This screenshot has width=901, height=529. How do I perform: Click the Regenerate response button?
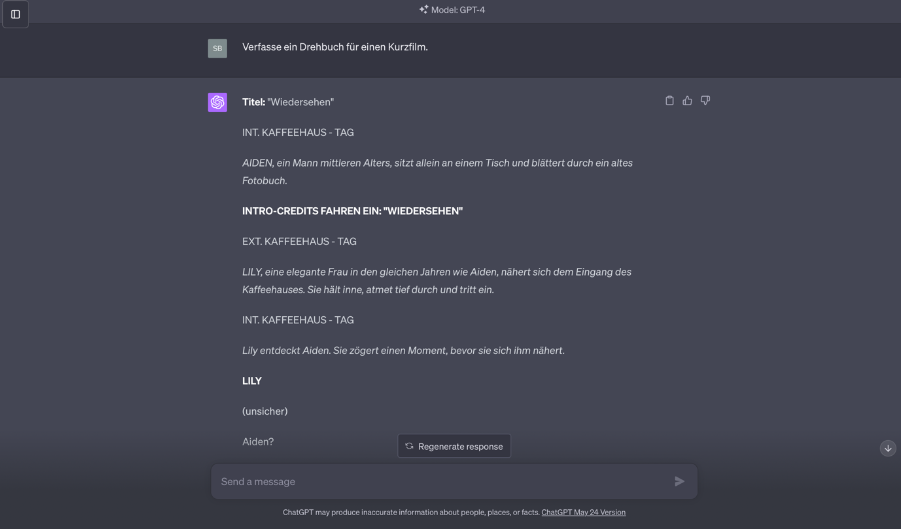click(x=454, y=446)
